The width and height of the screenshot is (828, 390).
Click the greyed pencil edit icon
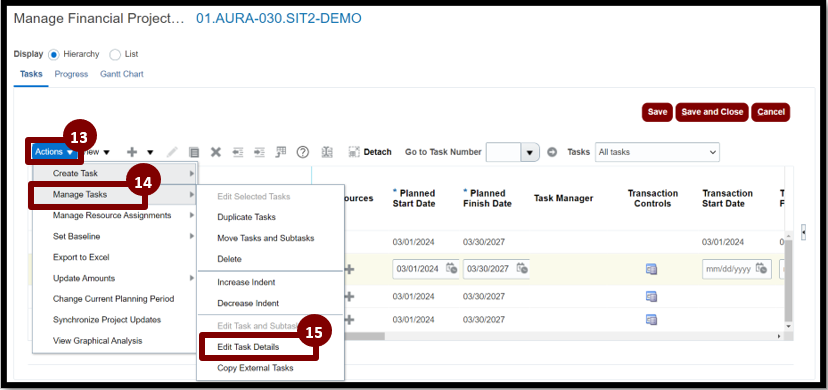click(x=172, y=152)
